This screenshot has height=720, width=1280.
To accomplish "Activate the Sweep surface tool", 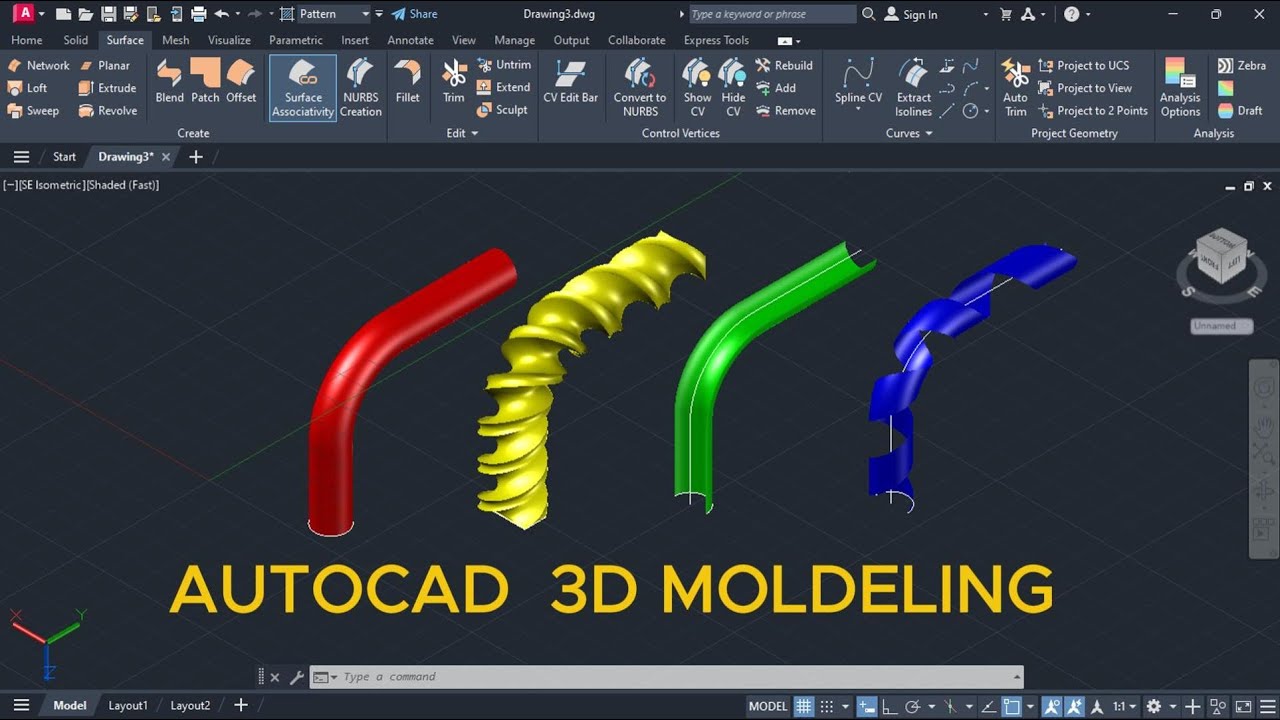I will [x=33, y=111].
